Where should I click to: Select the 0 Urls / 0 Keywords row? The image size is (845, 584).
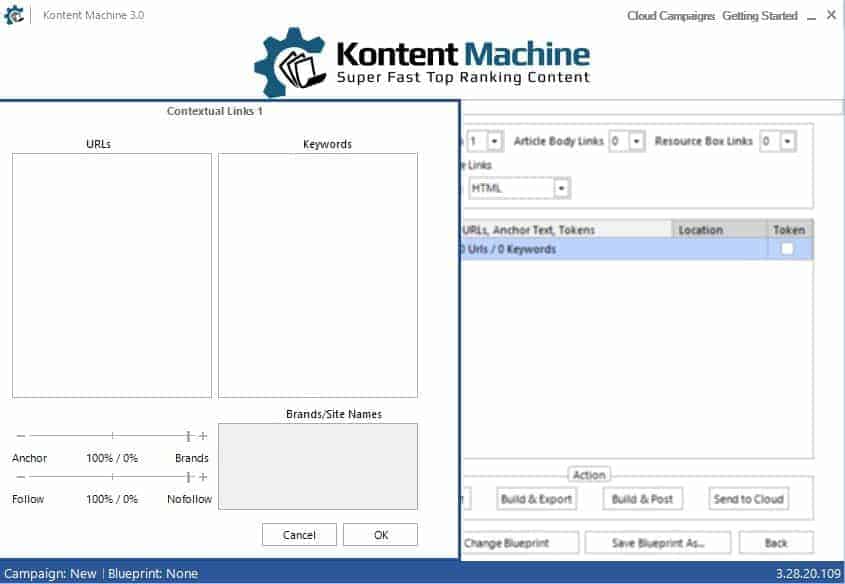pos(637,249)
